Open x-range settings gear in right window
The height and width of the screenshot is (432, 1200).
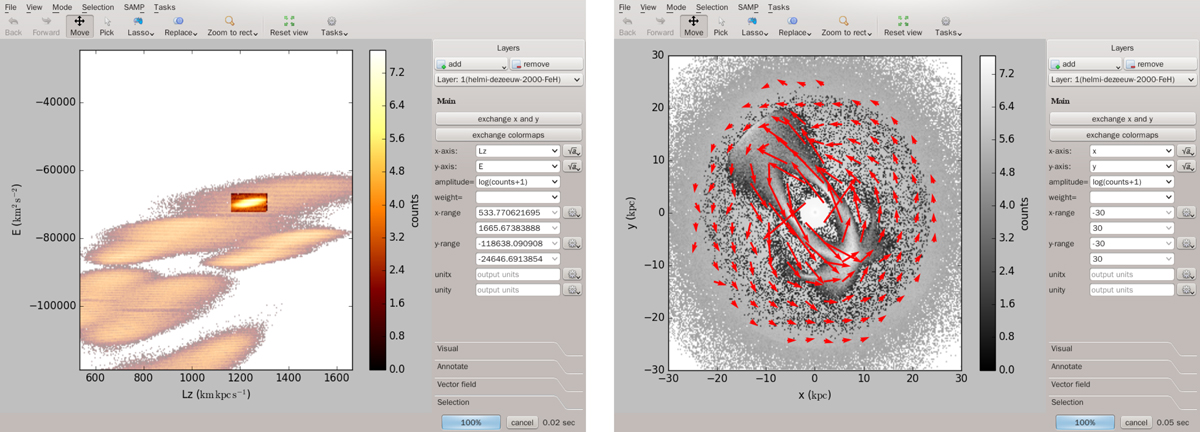click(1187, 213)
